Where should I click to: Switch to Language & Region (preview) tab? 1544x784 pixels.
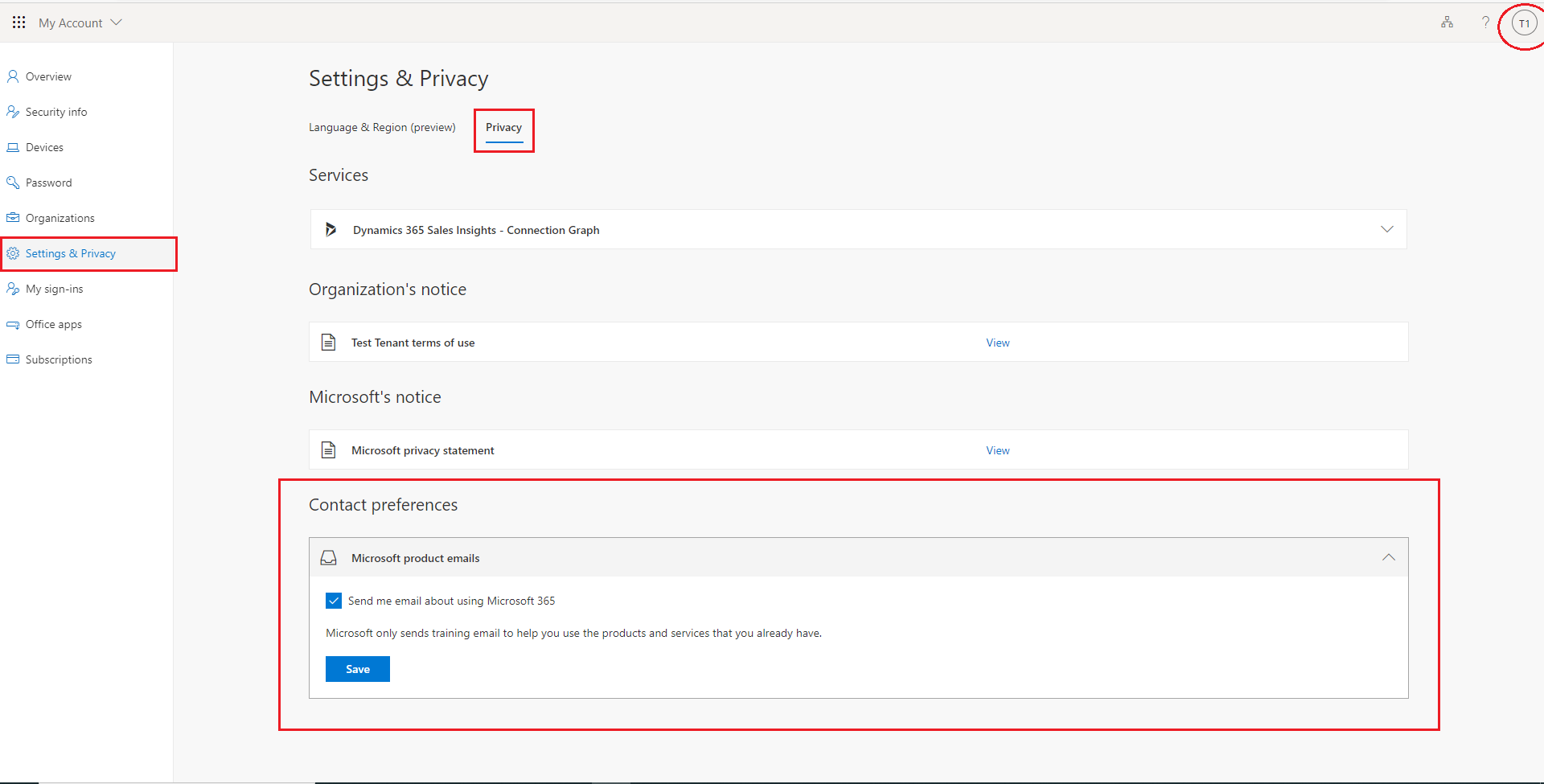point(382,127)
